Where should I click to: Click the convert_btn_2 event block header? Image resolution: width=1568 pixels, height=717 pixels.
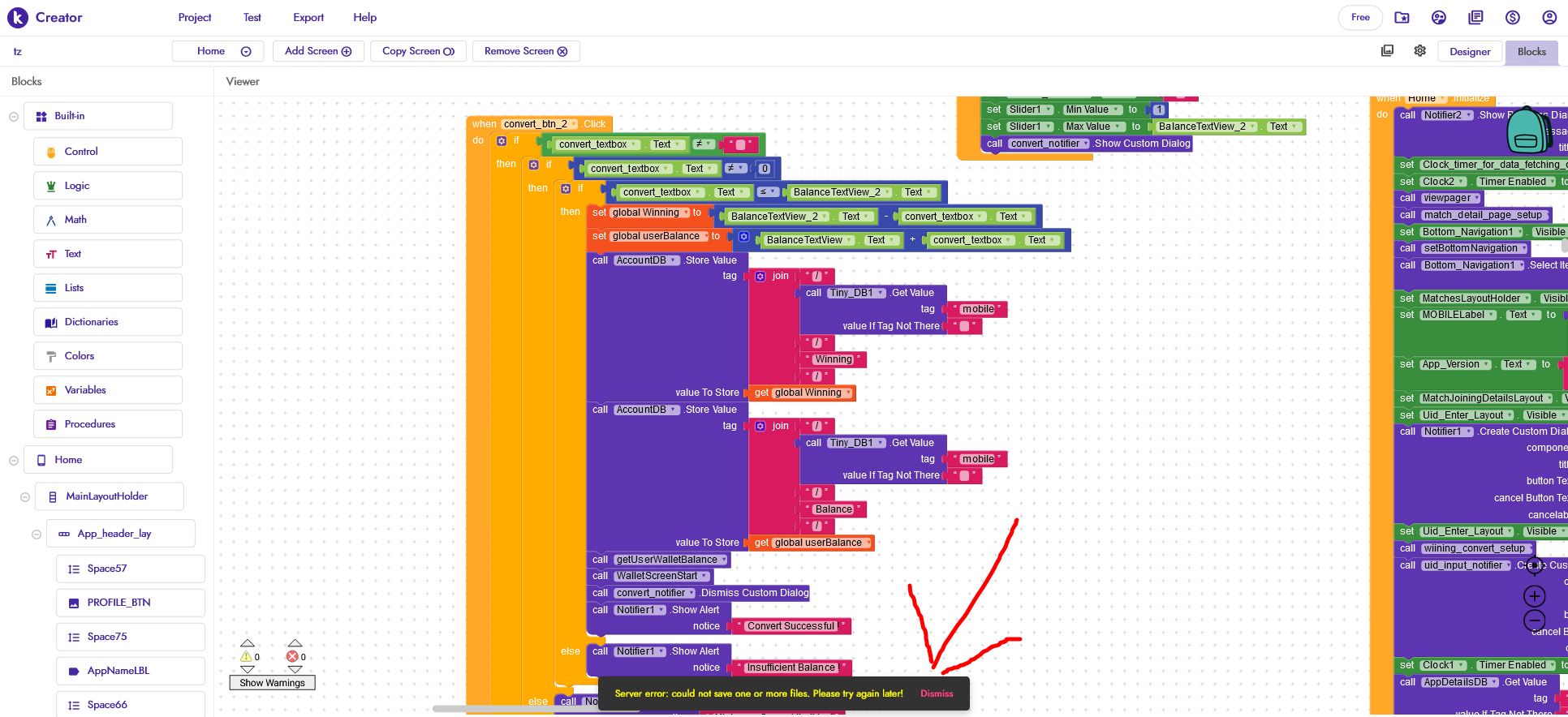pos(539,124)
